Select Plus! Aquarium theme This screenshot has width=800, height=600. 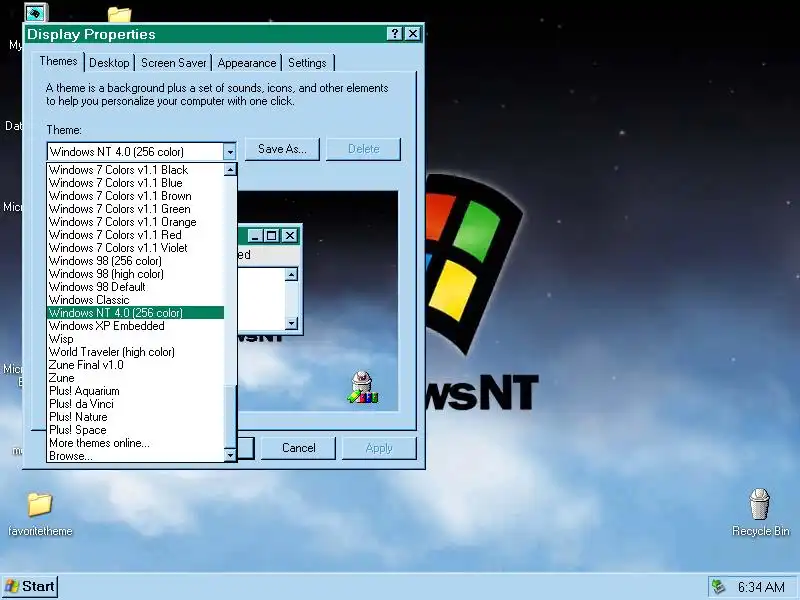pyautogui.click(x=135, y=391)
